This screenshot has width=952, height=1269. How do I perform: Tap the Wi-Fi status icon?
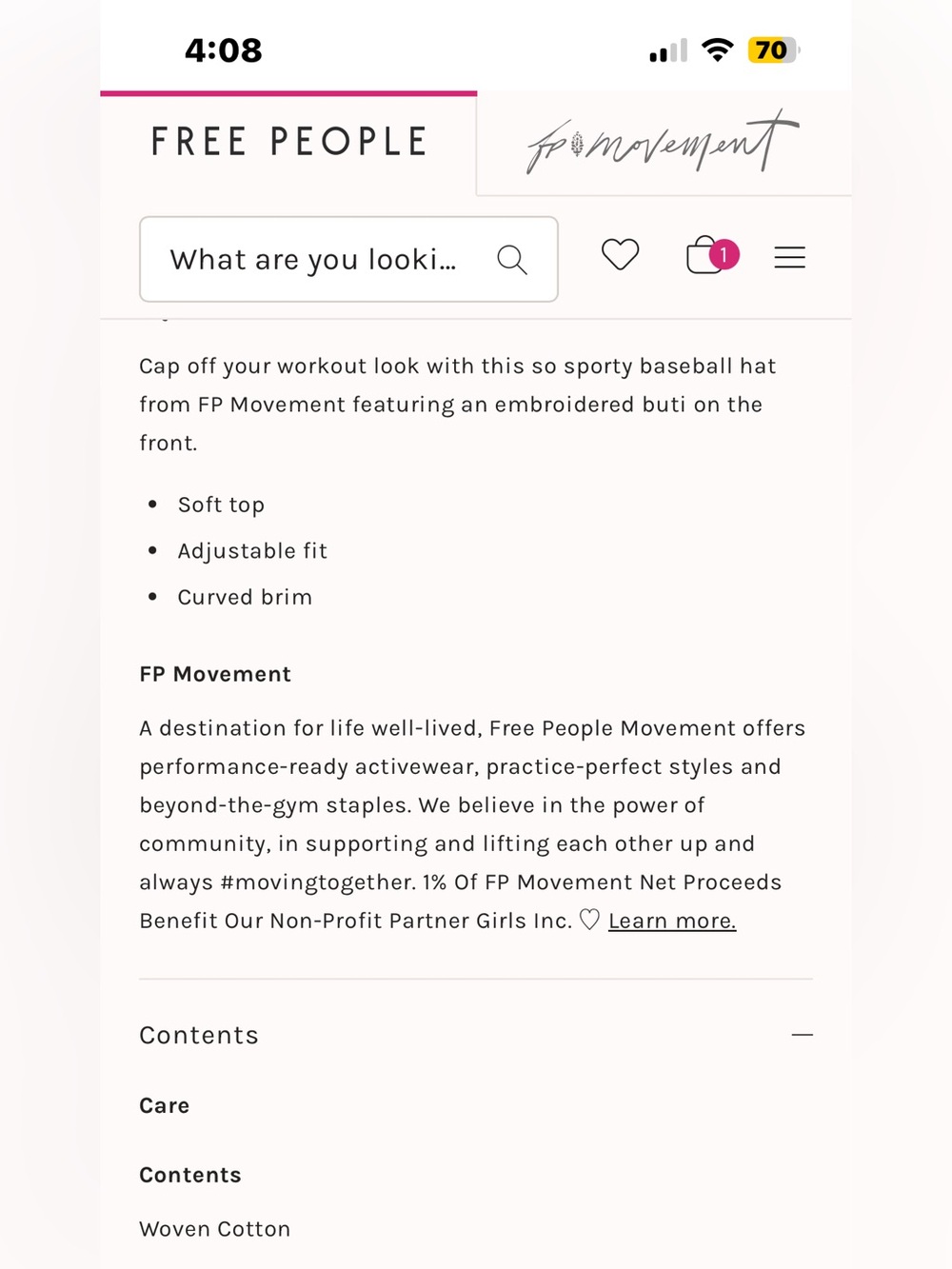717,50
